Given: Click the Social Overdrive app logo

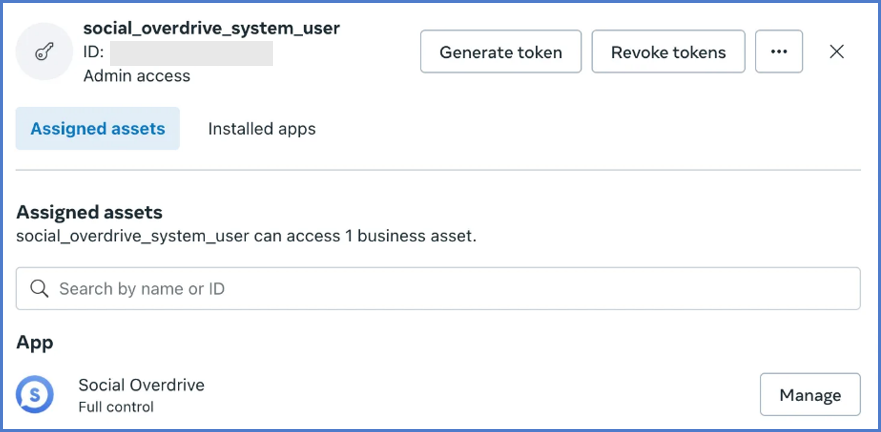Looking at the screenshot, I should click(x=35, y=395).
